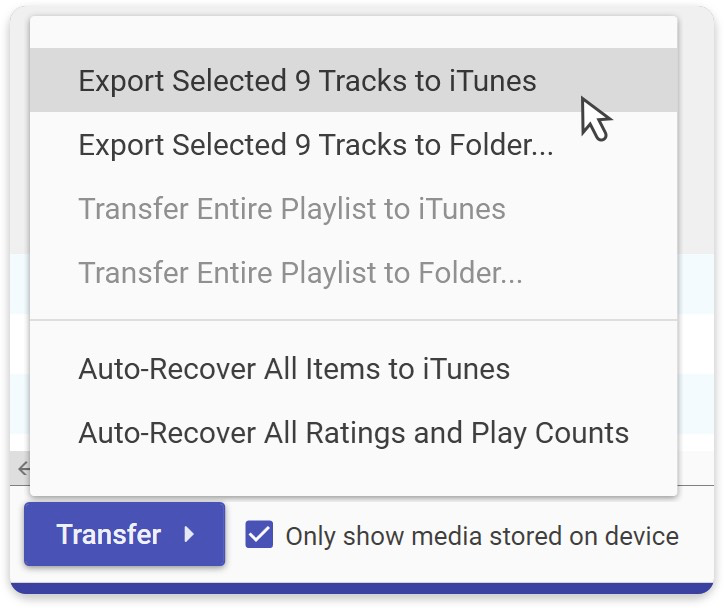
Task: Click Transfer Entire Playlist to iTunes
Action: coord(291,209)
